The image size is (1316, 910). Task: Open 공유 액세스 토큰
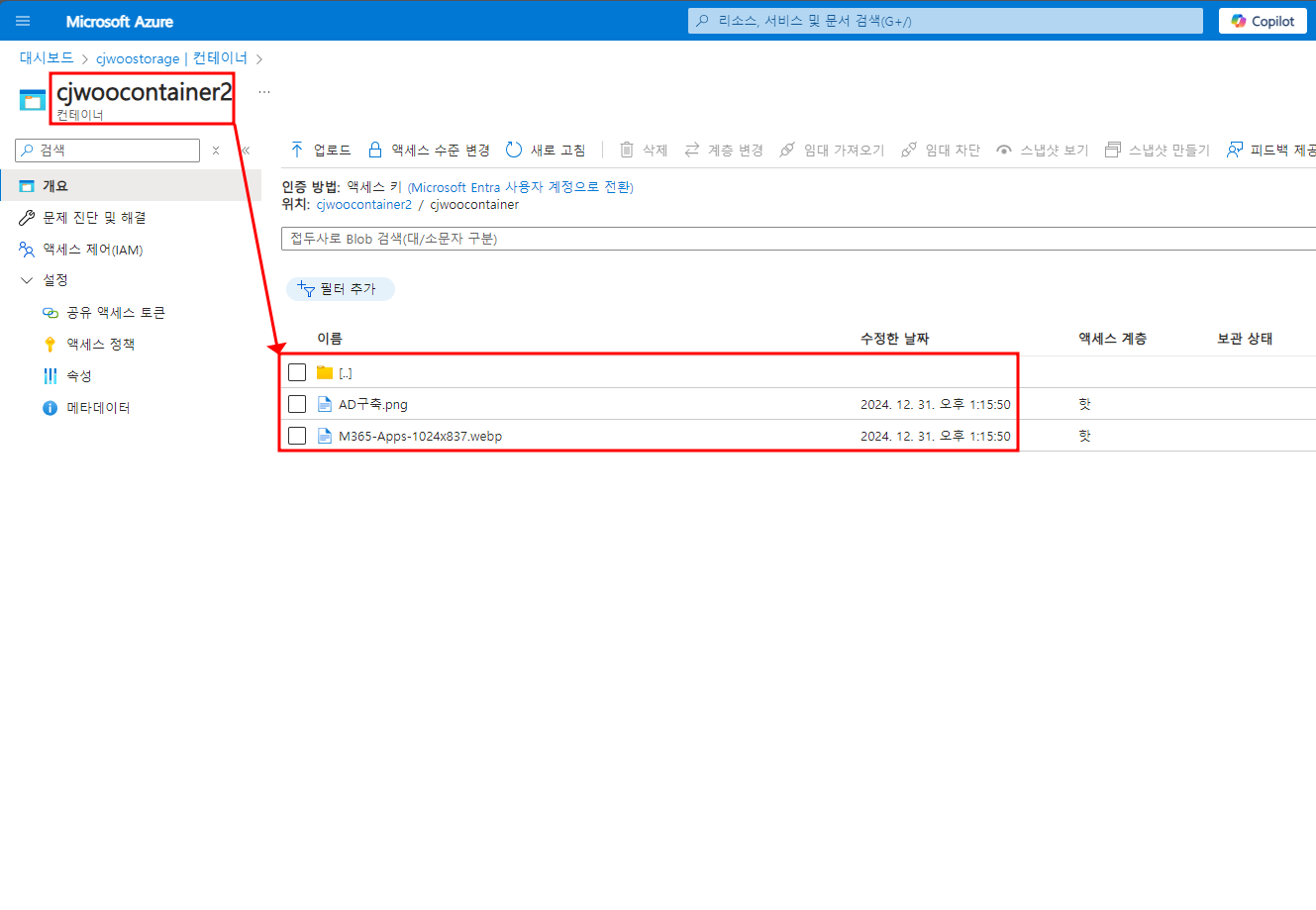pos(116,313)
